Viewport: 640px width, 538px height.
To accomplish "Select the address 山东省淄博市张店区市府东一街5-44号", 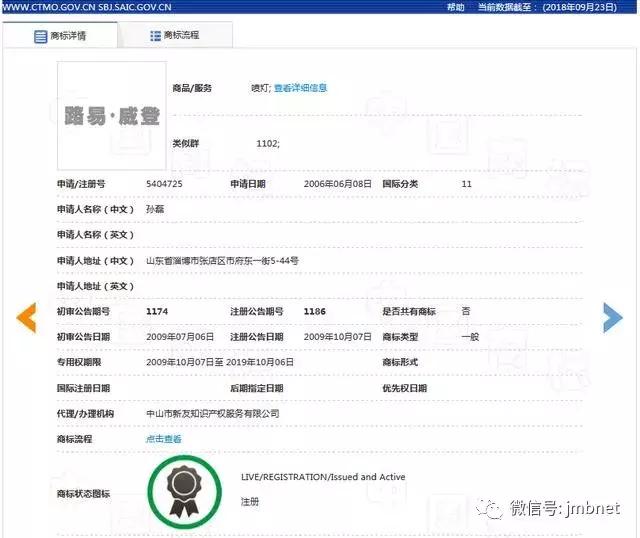I will 222,260.
